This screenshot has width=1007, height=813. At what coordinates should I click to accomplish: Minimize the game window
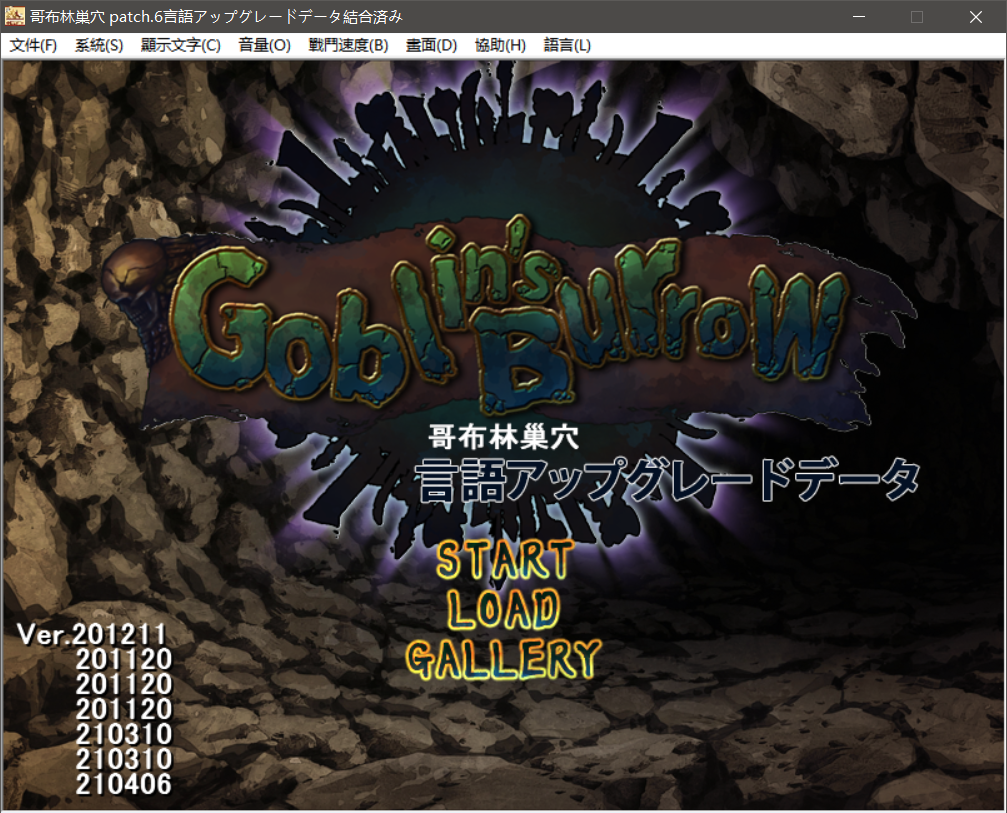(x=859, y=17)
